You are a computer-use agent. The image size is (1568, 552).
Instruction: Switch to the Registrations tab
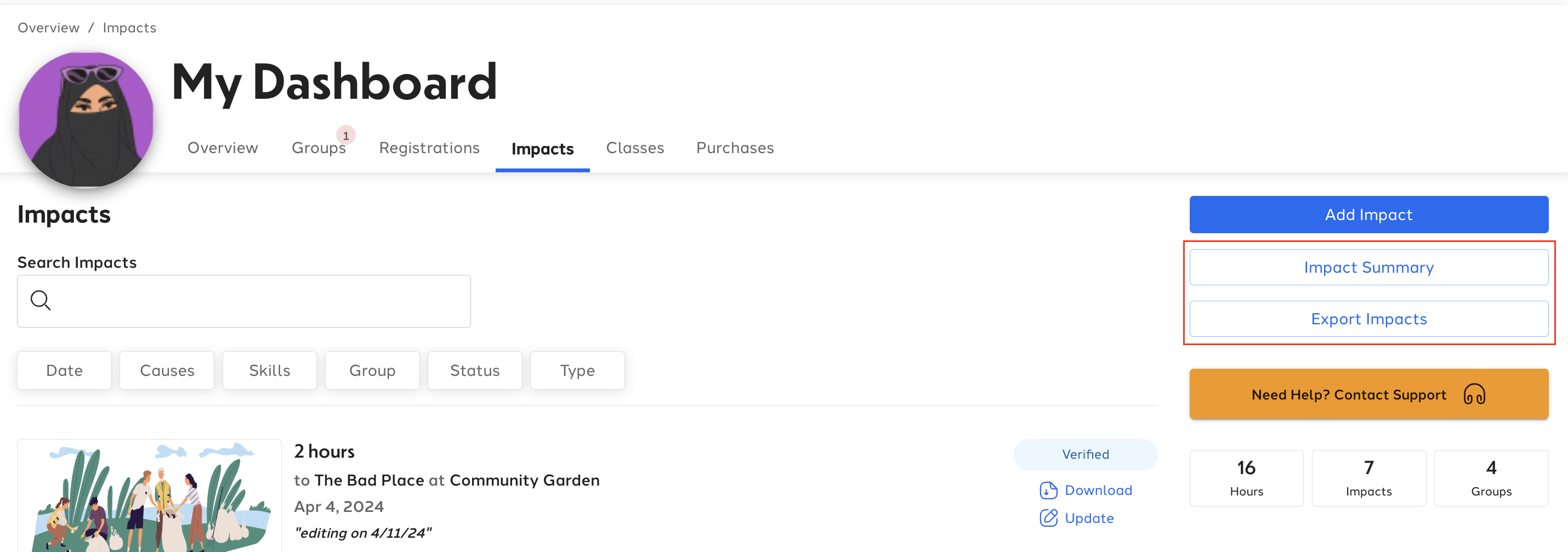pyautogui.click(x=429, y=148)
